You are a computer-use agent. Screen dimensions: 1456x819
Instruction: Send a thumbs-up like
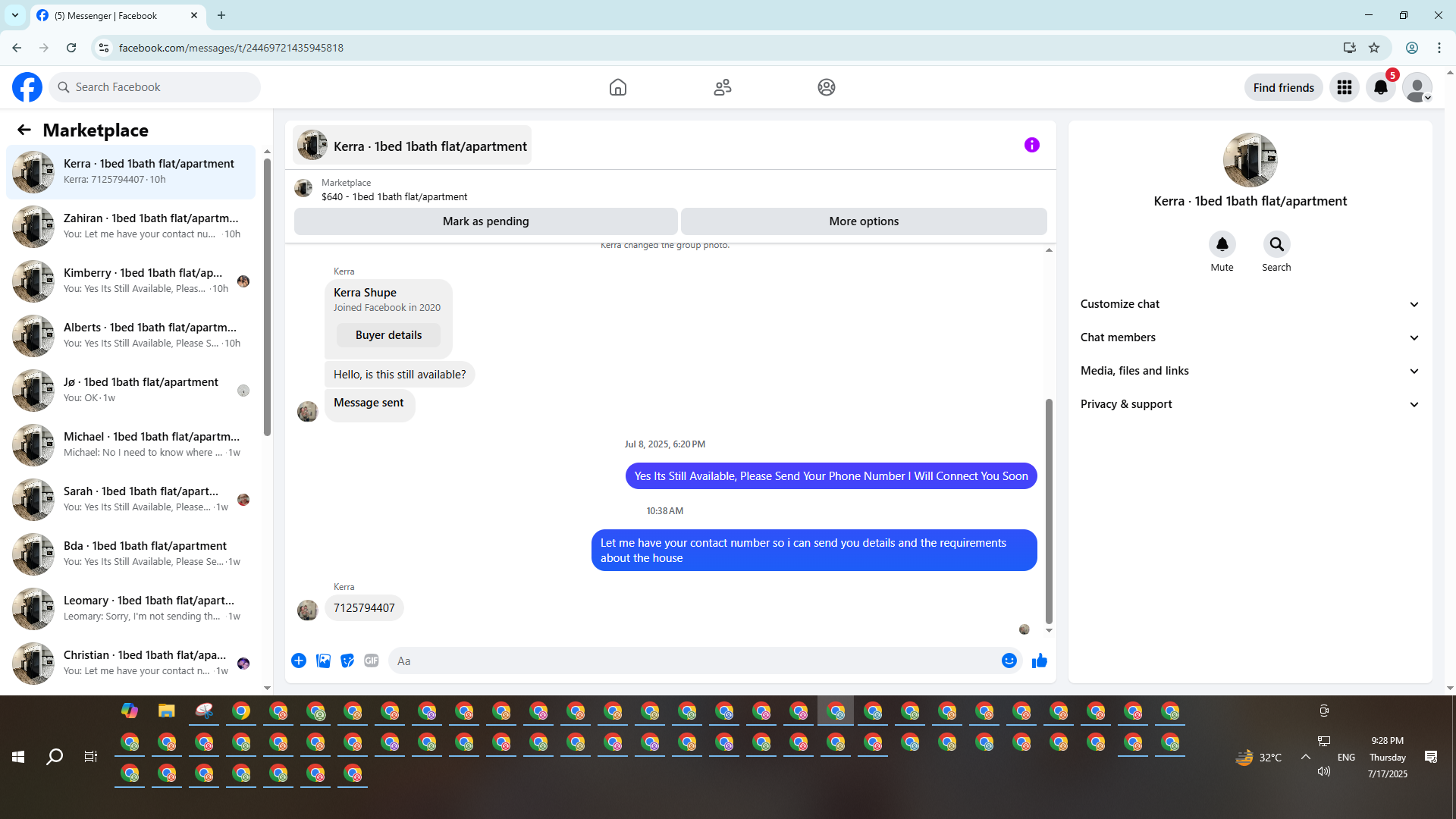[1040, 661]
